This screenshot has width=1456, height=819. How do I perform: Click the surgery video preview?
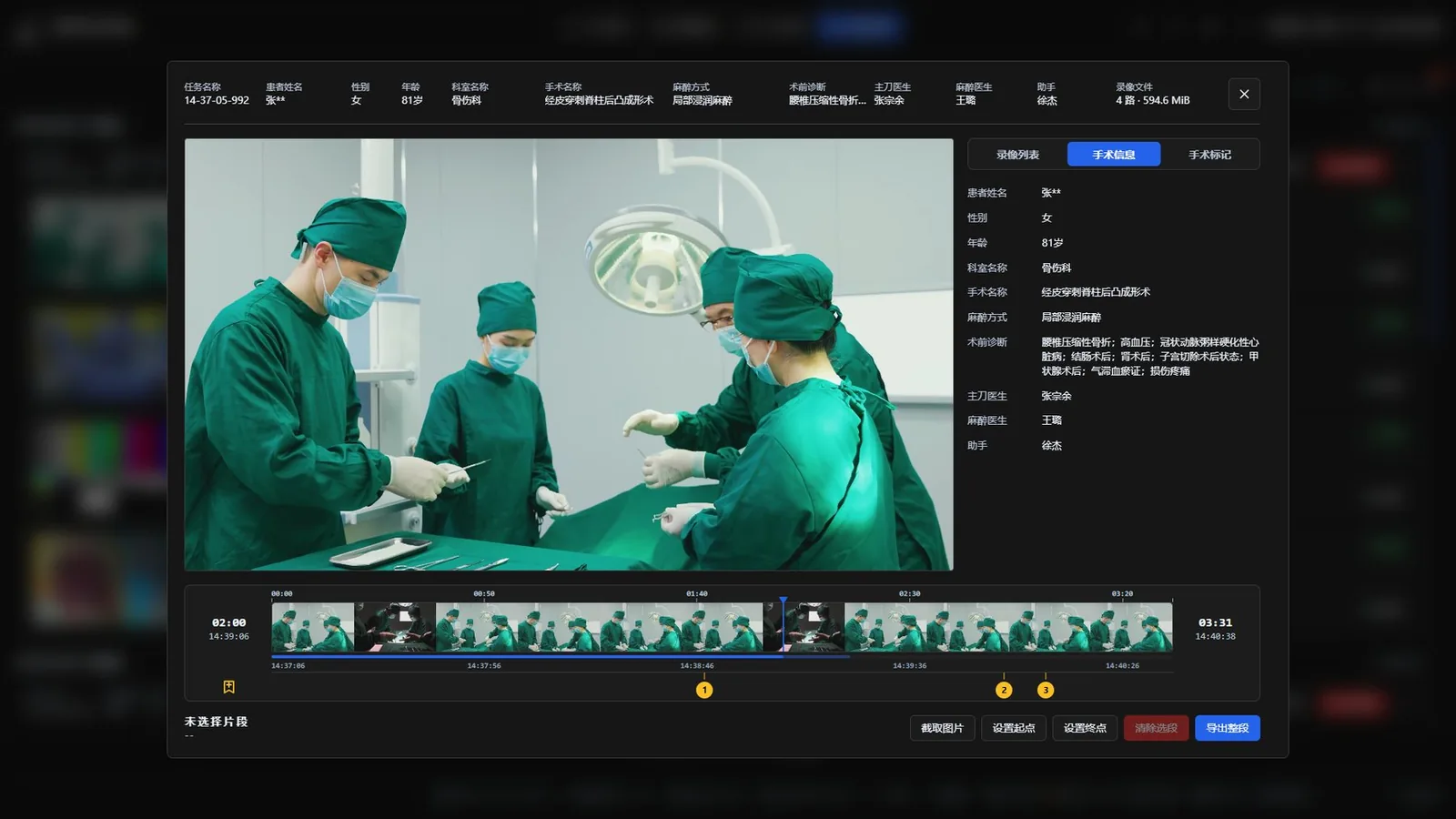[569, 355]
